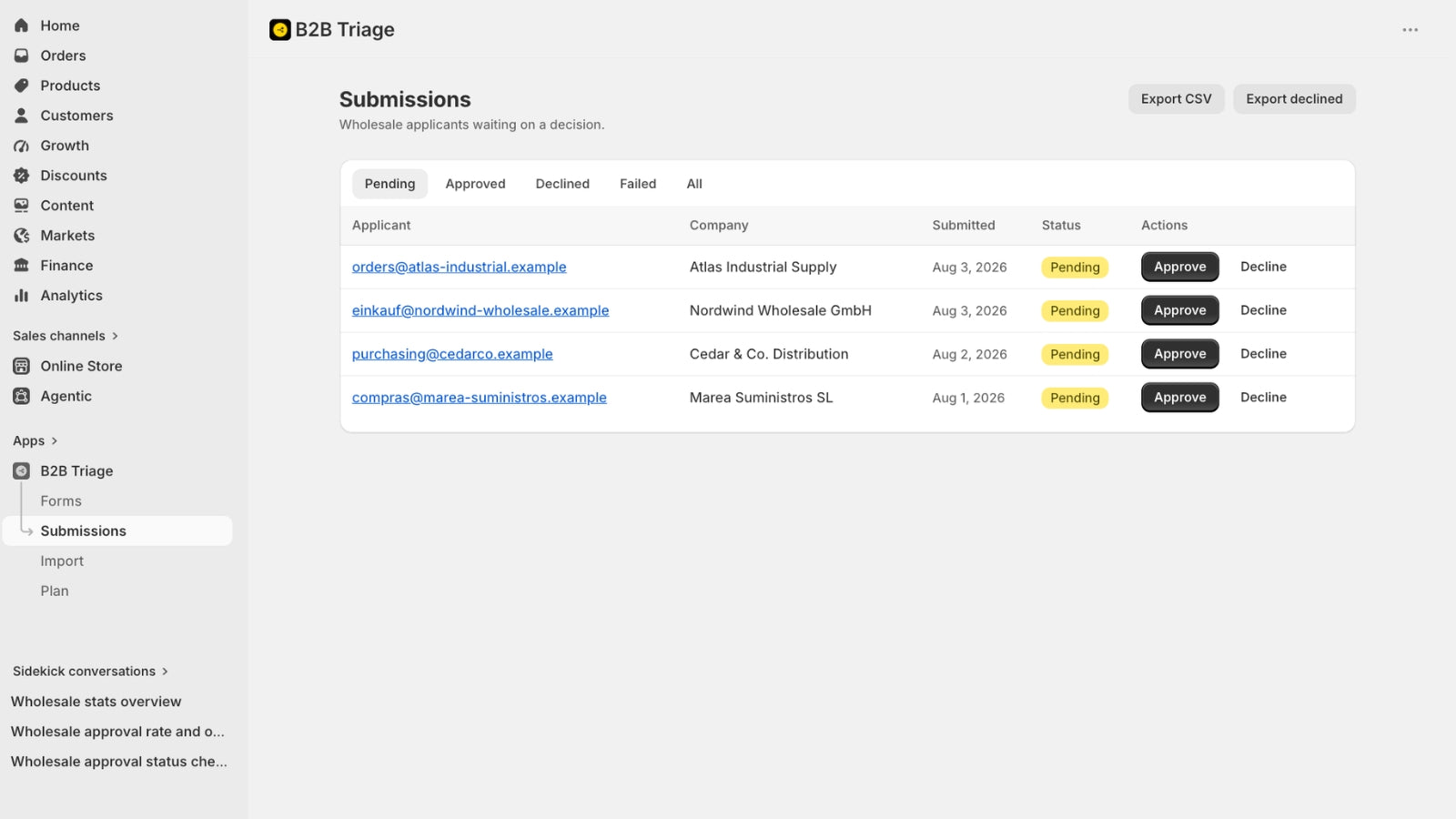Click the Analytics bar chart icon

[21, 296]
